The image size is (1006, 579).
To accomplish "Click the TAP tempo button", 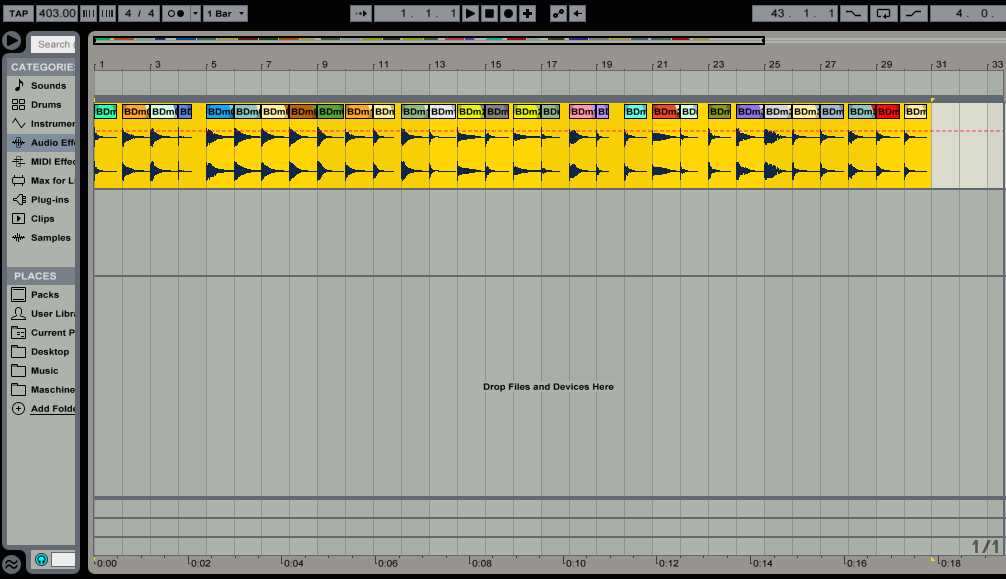I will [17, 13].
